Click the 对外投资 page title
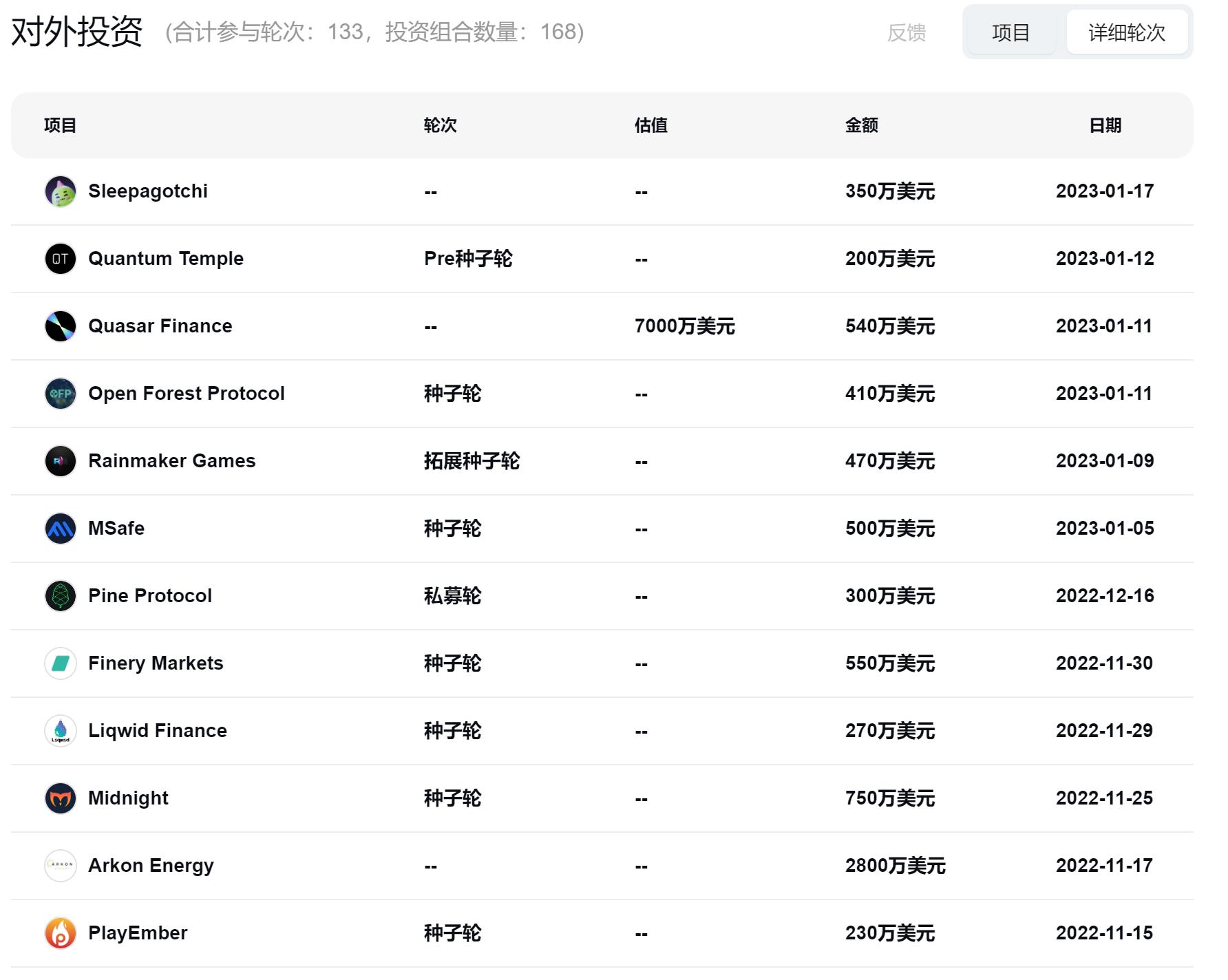The width and height of the screenshot is (1228, 980). [76, 31]
